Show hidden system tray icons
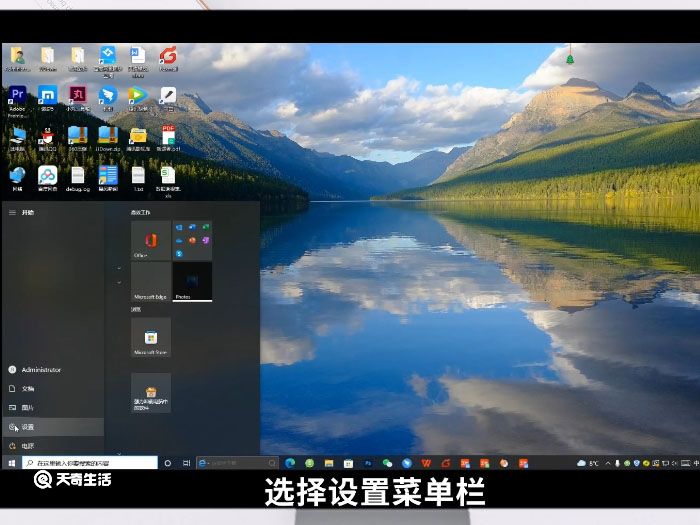 click(608, 463)
